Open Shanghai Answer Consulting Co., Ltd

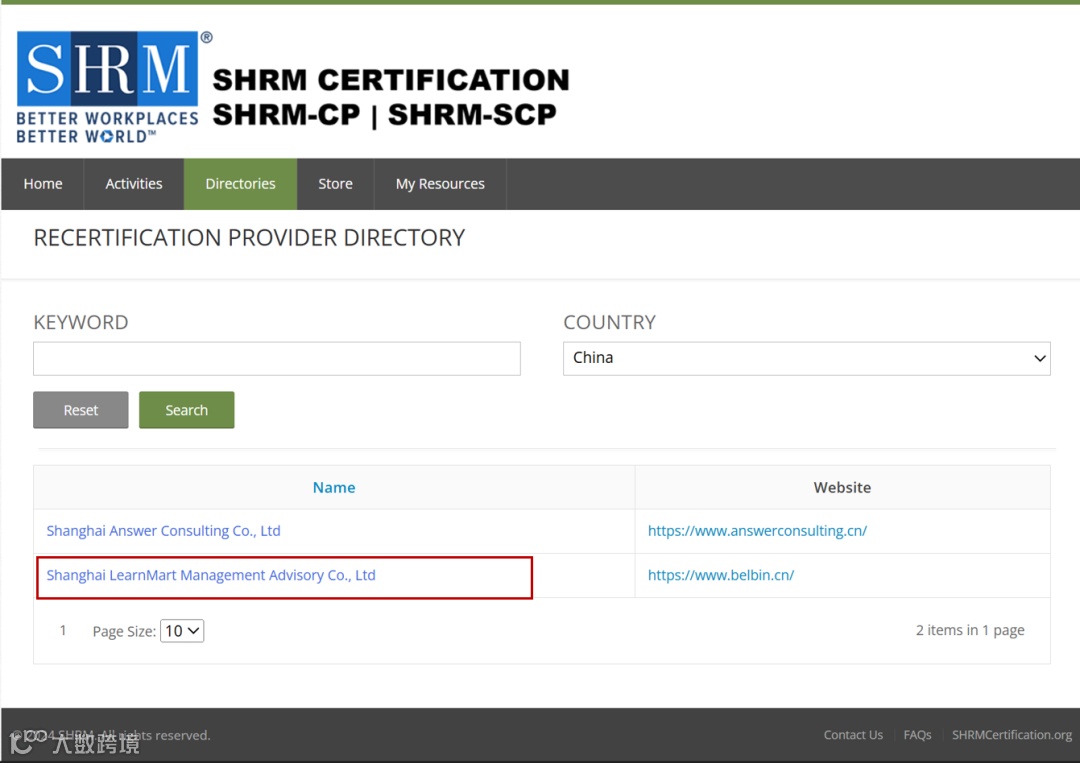coord(163,531)
